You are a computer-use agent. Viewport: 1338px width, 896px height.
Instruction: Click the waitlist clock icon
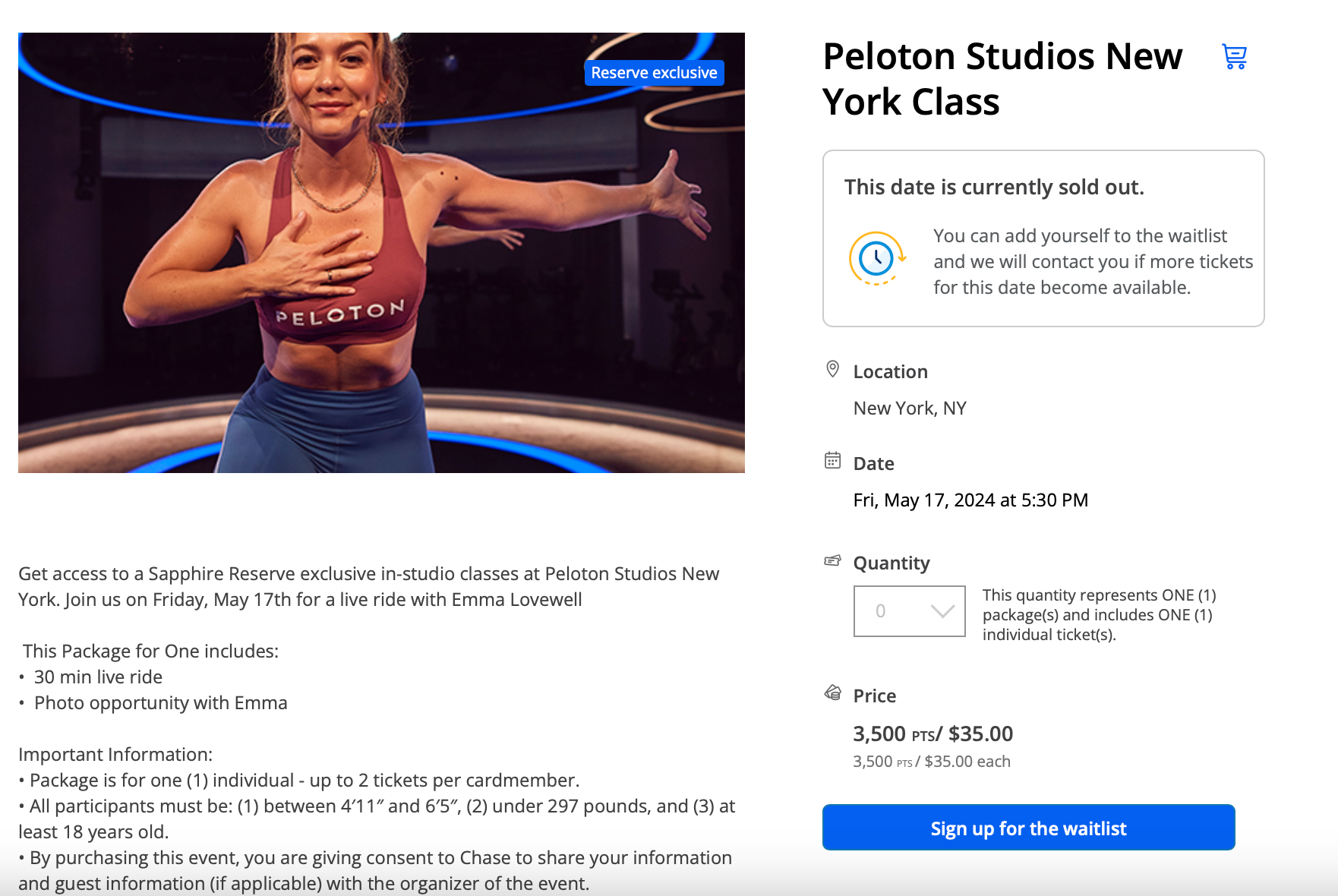pos(877,259)
